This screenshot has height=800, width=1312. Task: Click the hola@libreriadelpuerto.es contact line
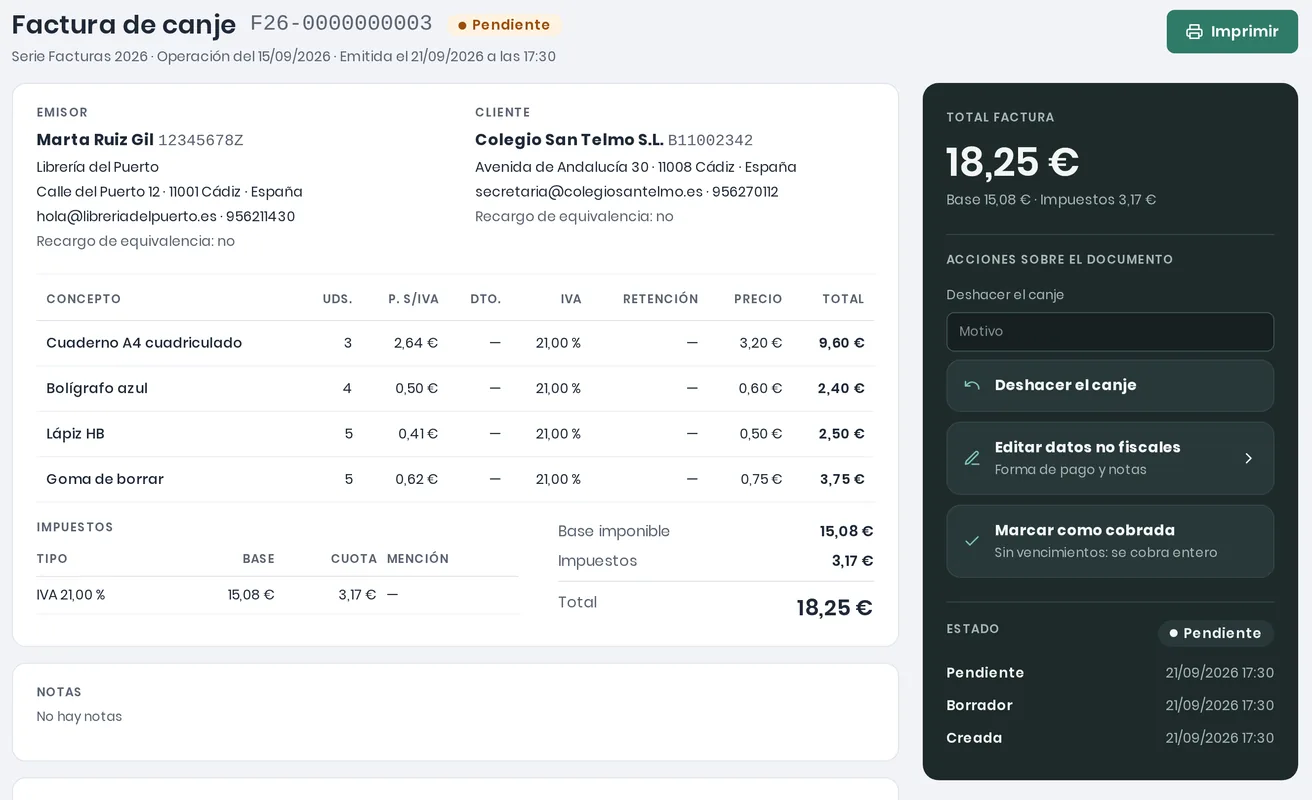tap(166, 217)
